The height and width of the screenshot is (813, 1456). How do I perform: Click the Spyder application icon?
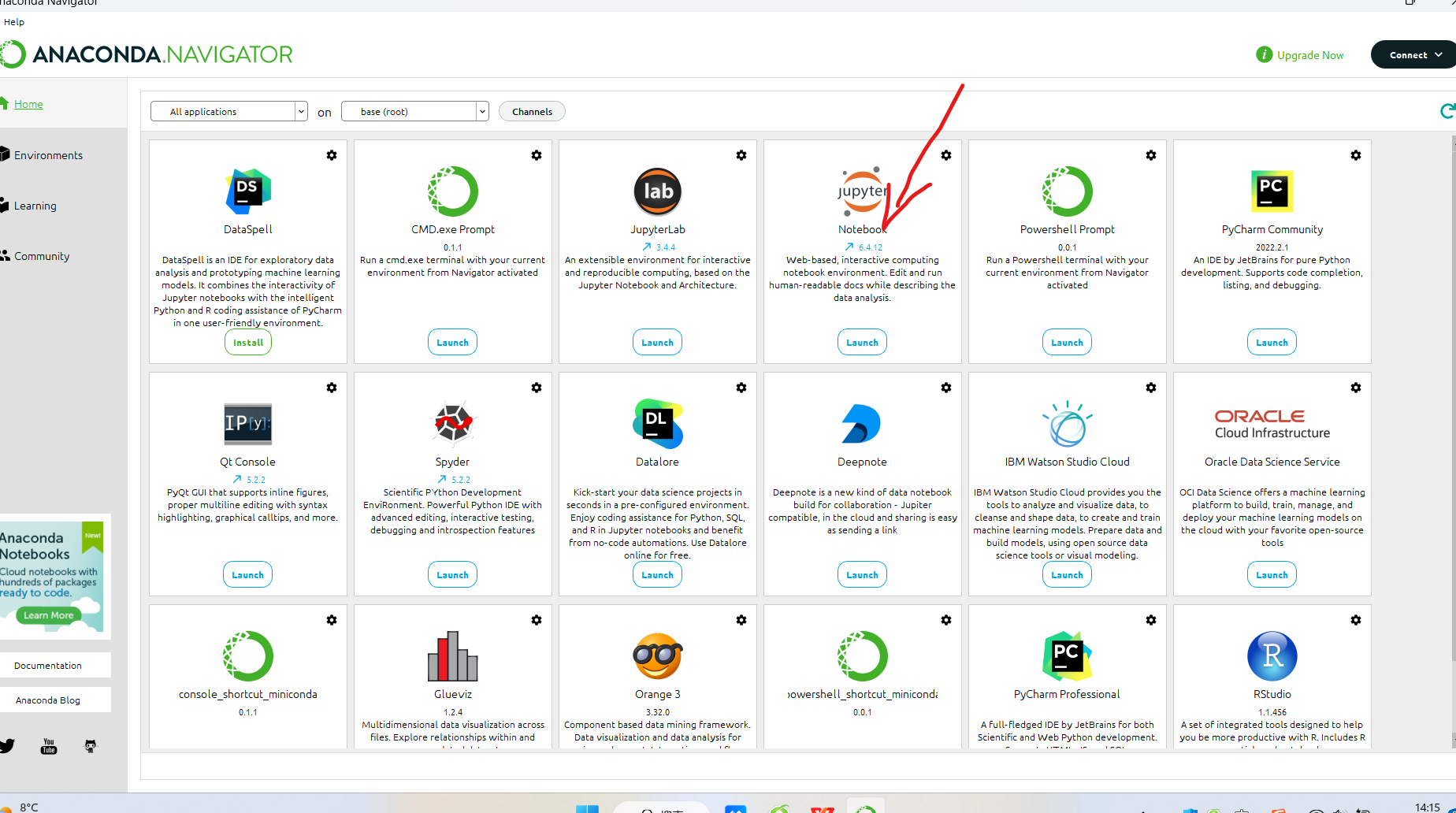click(x=453, y=423)
